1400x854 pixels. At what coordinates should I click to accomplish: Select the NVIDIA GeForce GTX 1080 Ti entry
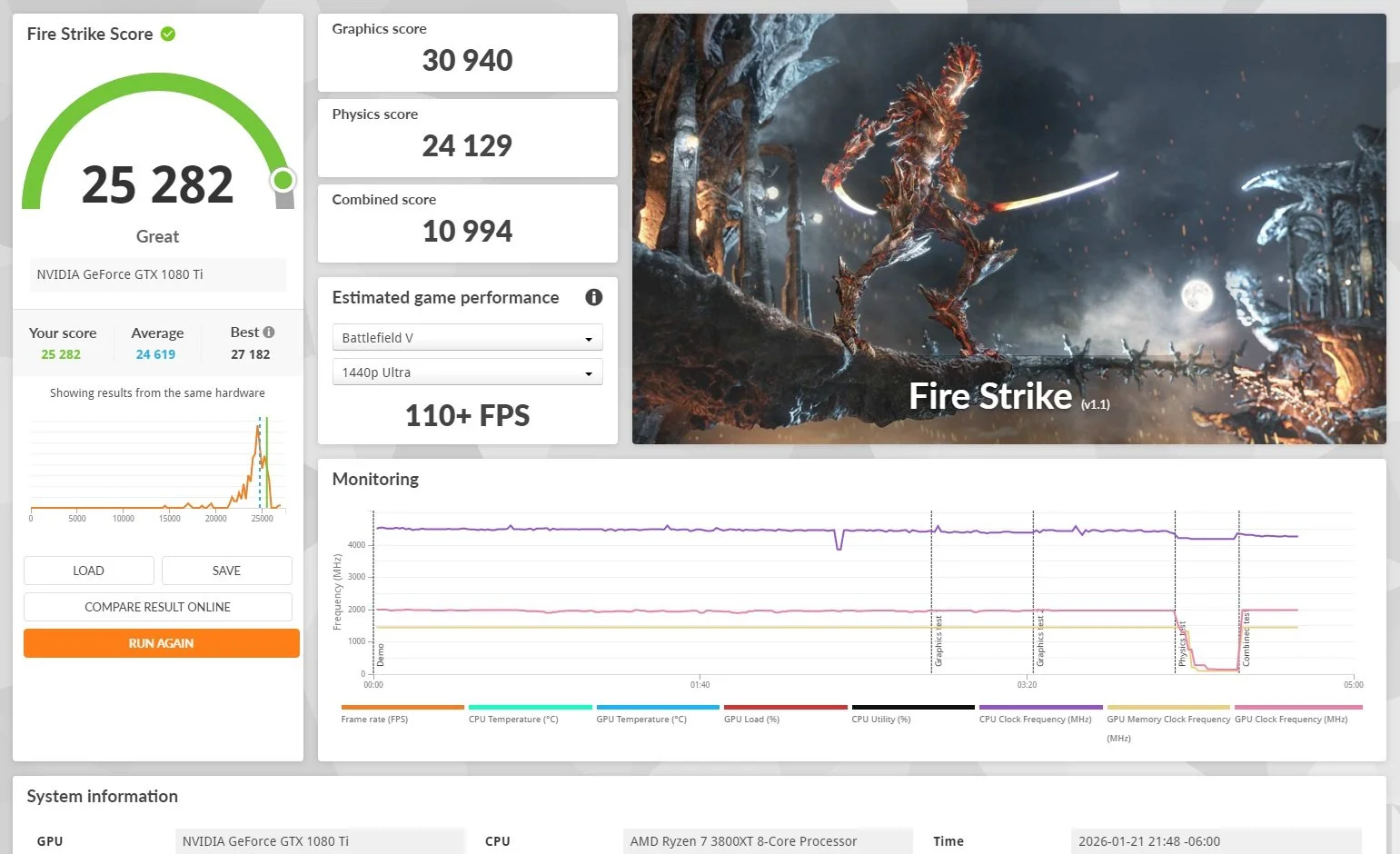(157, 274)
